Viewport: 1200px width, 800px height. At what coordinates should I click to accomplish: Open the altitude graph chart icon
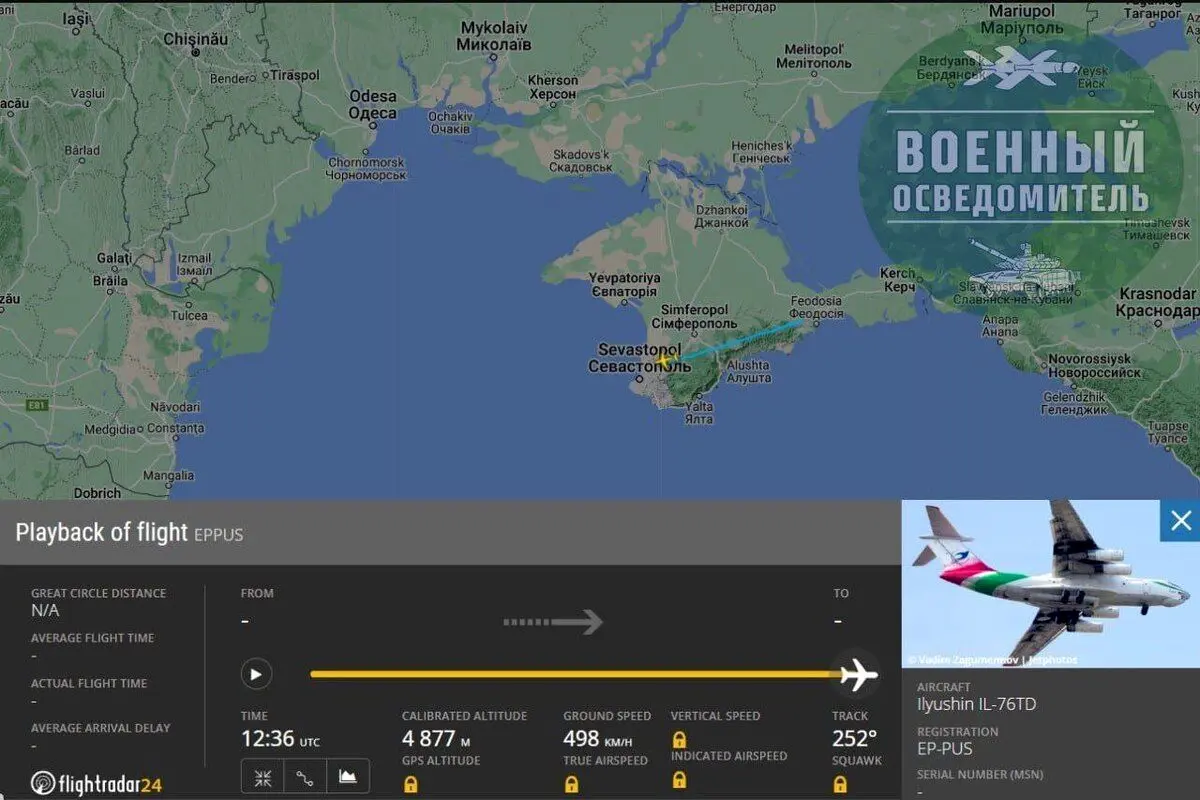click(x=348, y=776)
